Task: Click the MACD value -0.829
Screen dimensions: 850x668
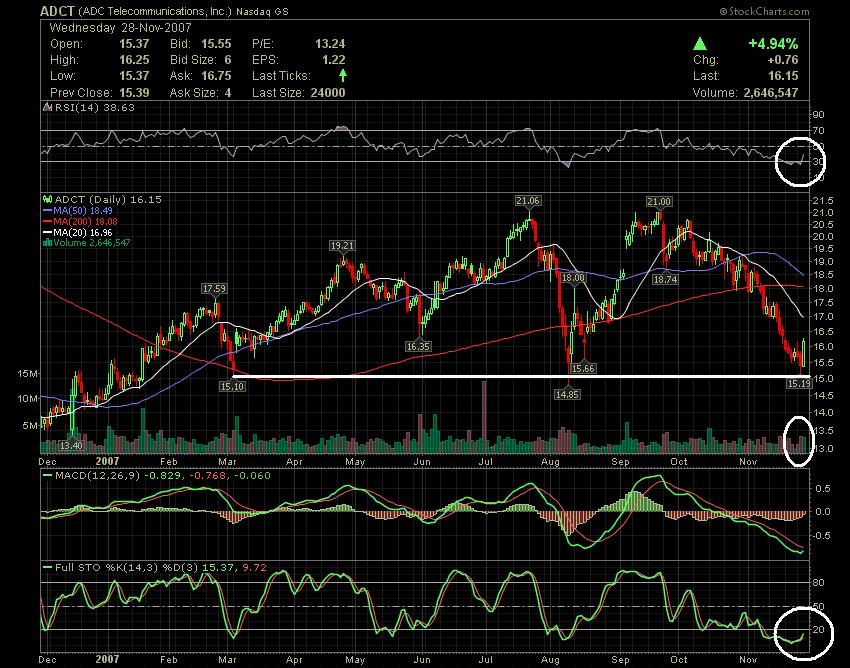Action: click(162, 476)
